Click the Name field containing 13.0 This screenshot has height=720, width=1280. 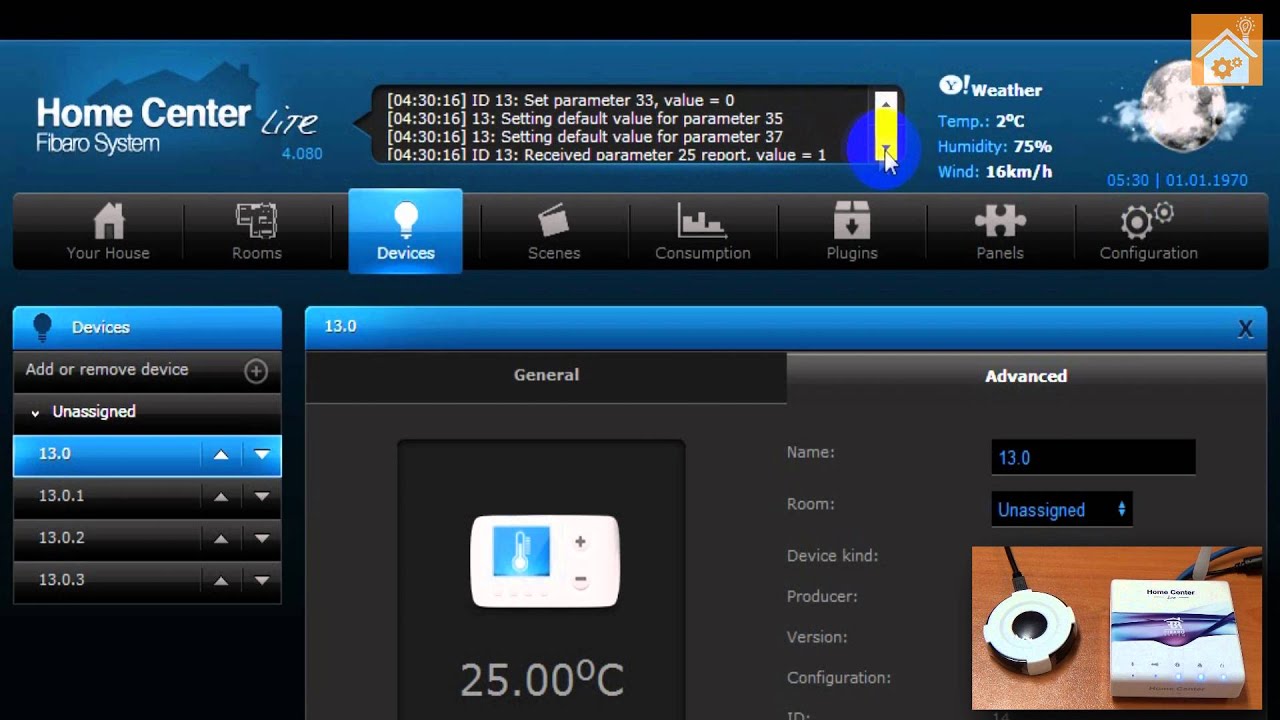click(1093, 457)
